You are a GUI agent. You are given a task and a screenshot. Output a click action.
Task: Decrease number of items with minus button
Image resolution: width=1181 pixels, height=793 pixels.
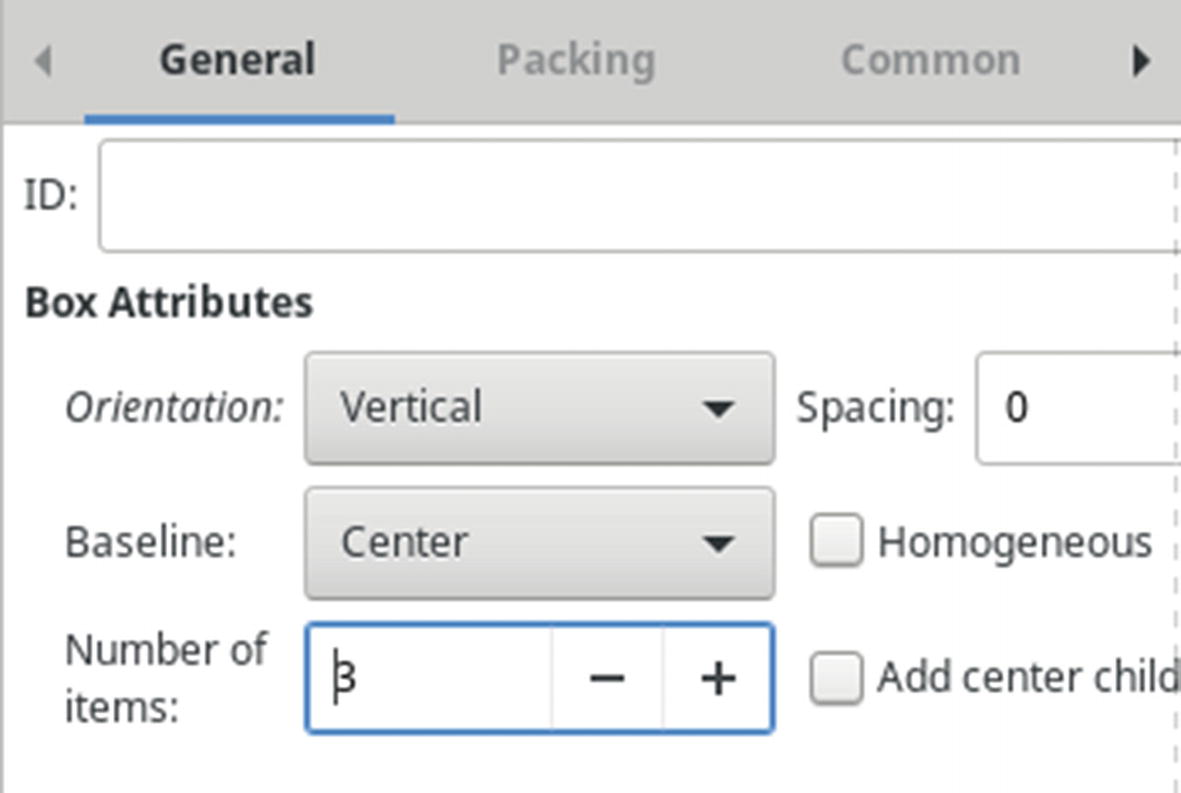607,679
